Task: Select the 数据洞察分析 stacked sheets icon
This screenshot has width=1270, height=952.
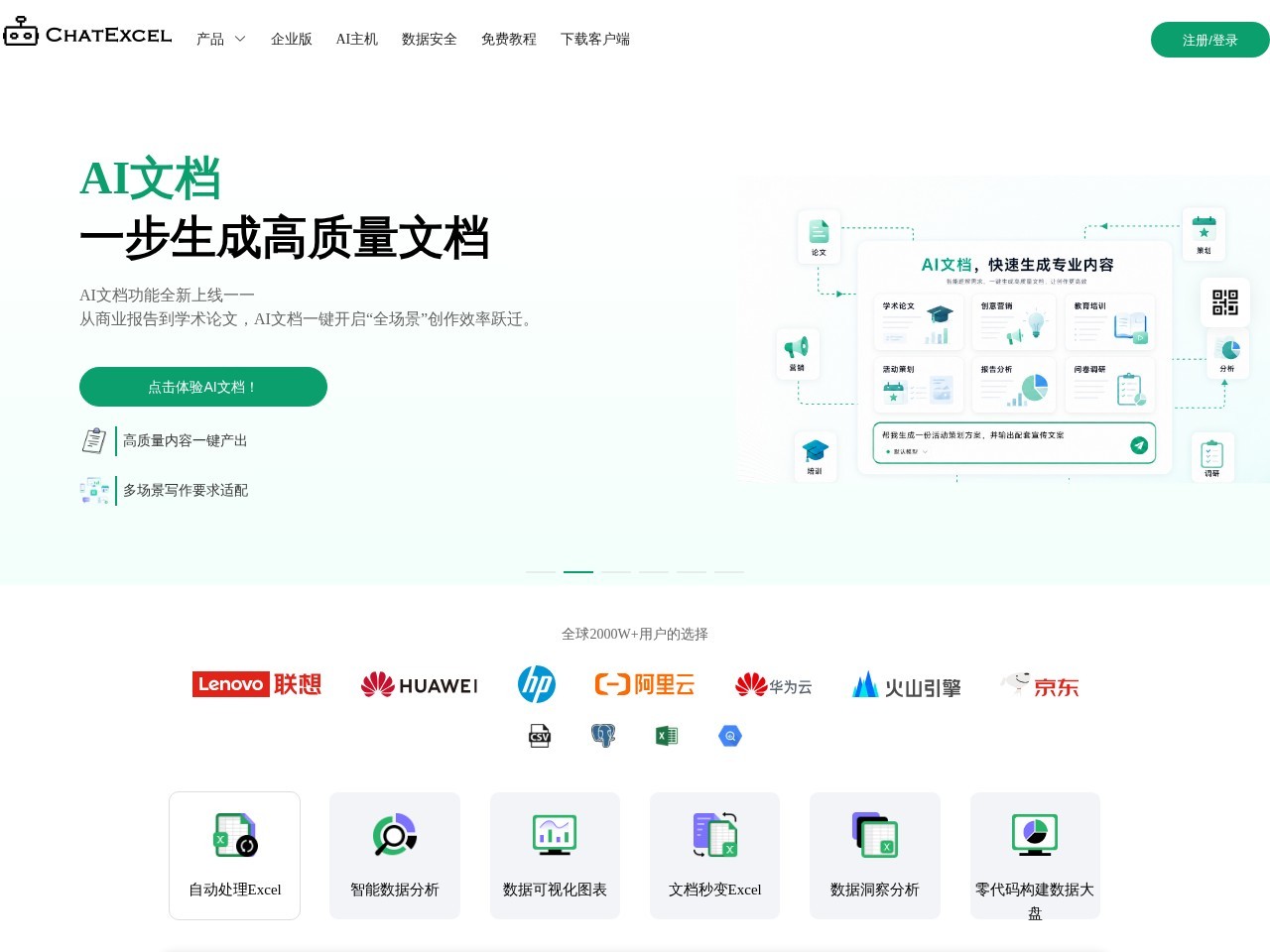Action: click(875, 835)
